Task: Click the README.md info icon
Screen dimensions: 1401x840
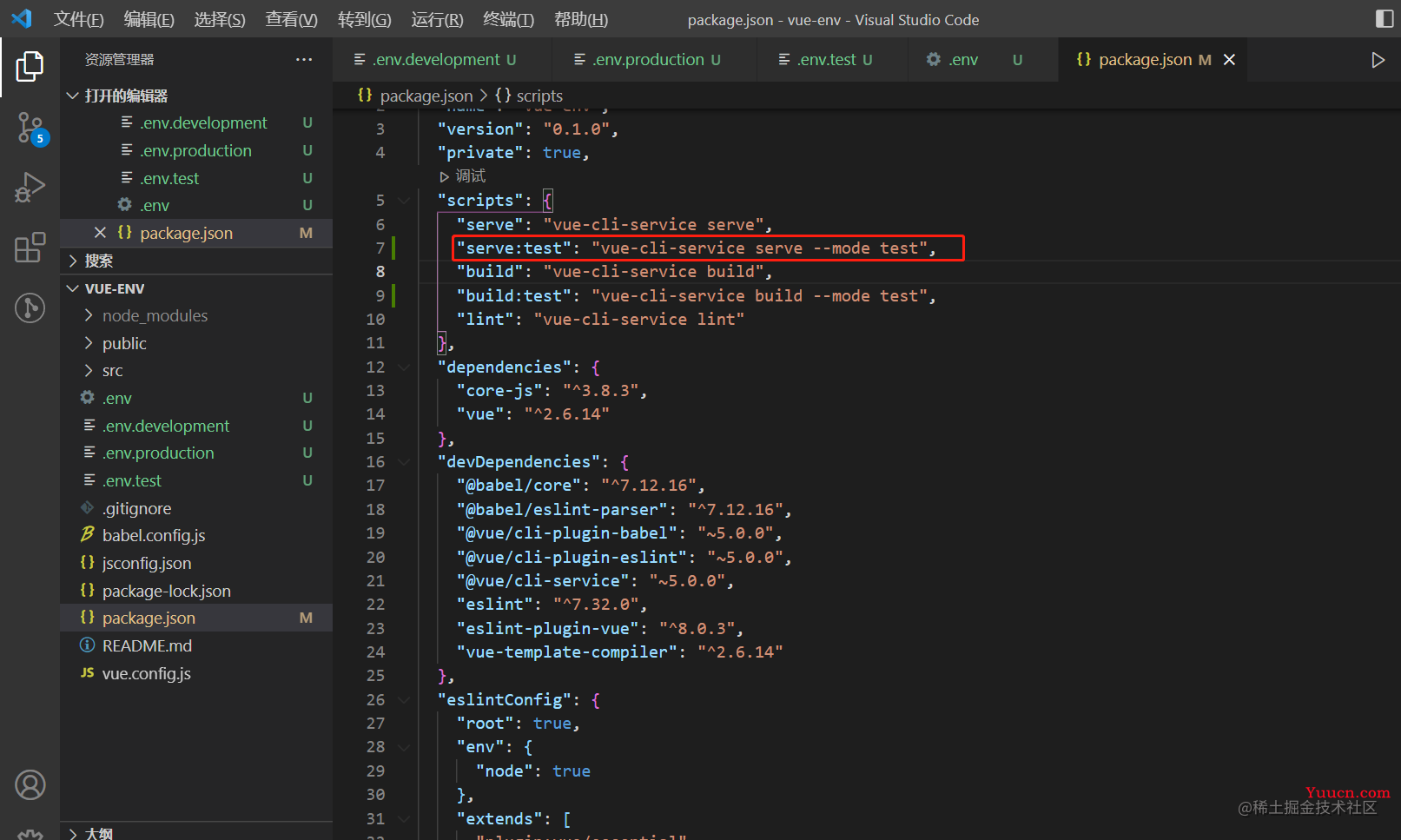Action: [x=87, y=645]
